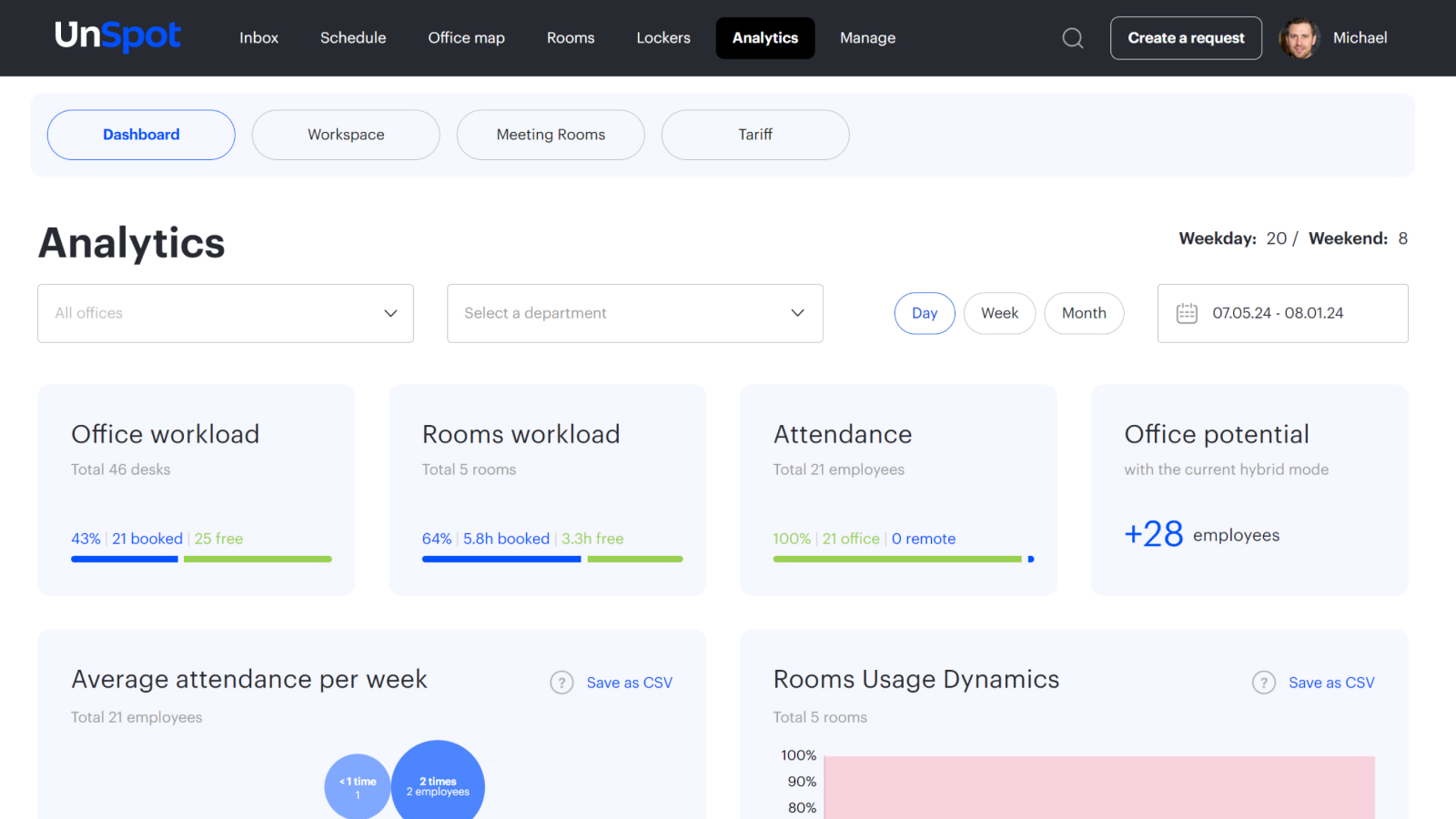This screenshot has height=819, width=1456.
Task: Open the Meeting Rooms tab
Action: [x=550, y=135]
